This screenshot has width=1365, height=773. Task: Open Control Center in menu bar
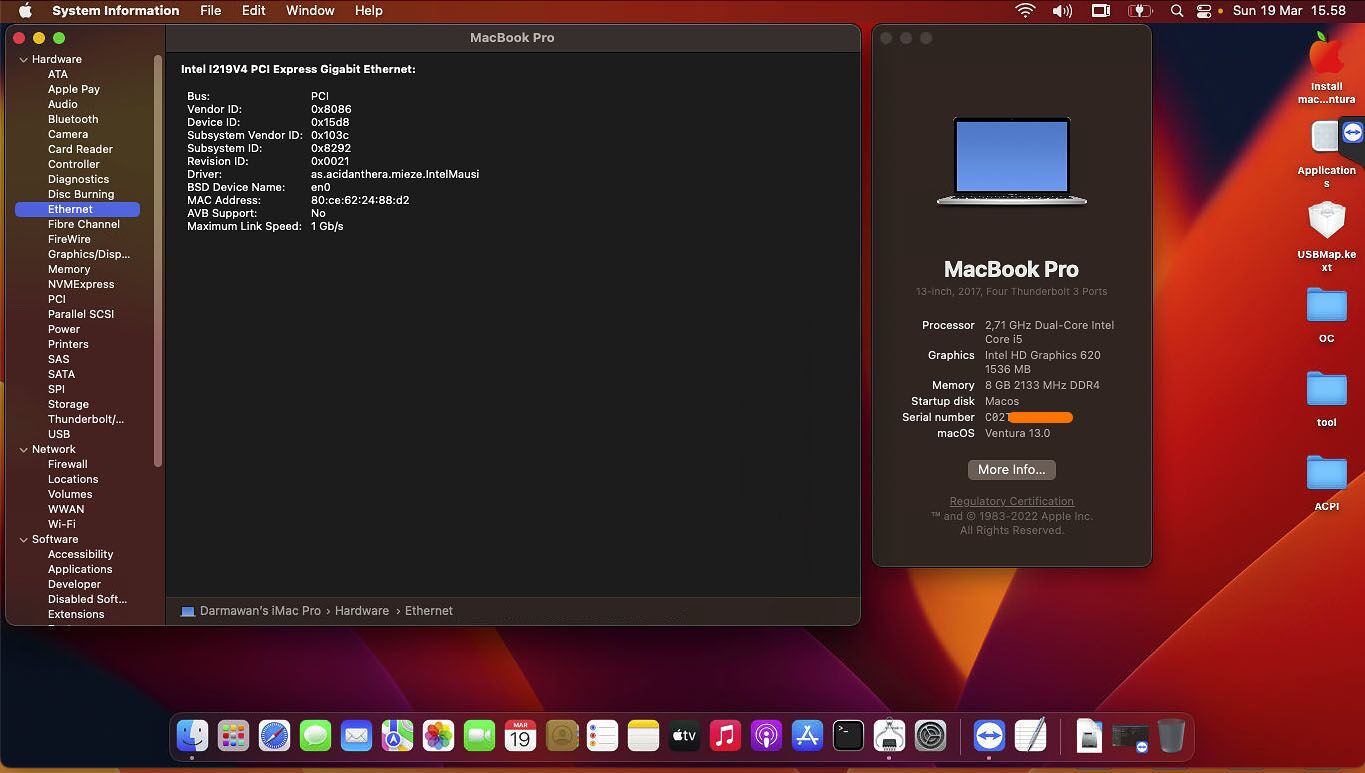click(x=1204, y=11)
